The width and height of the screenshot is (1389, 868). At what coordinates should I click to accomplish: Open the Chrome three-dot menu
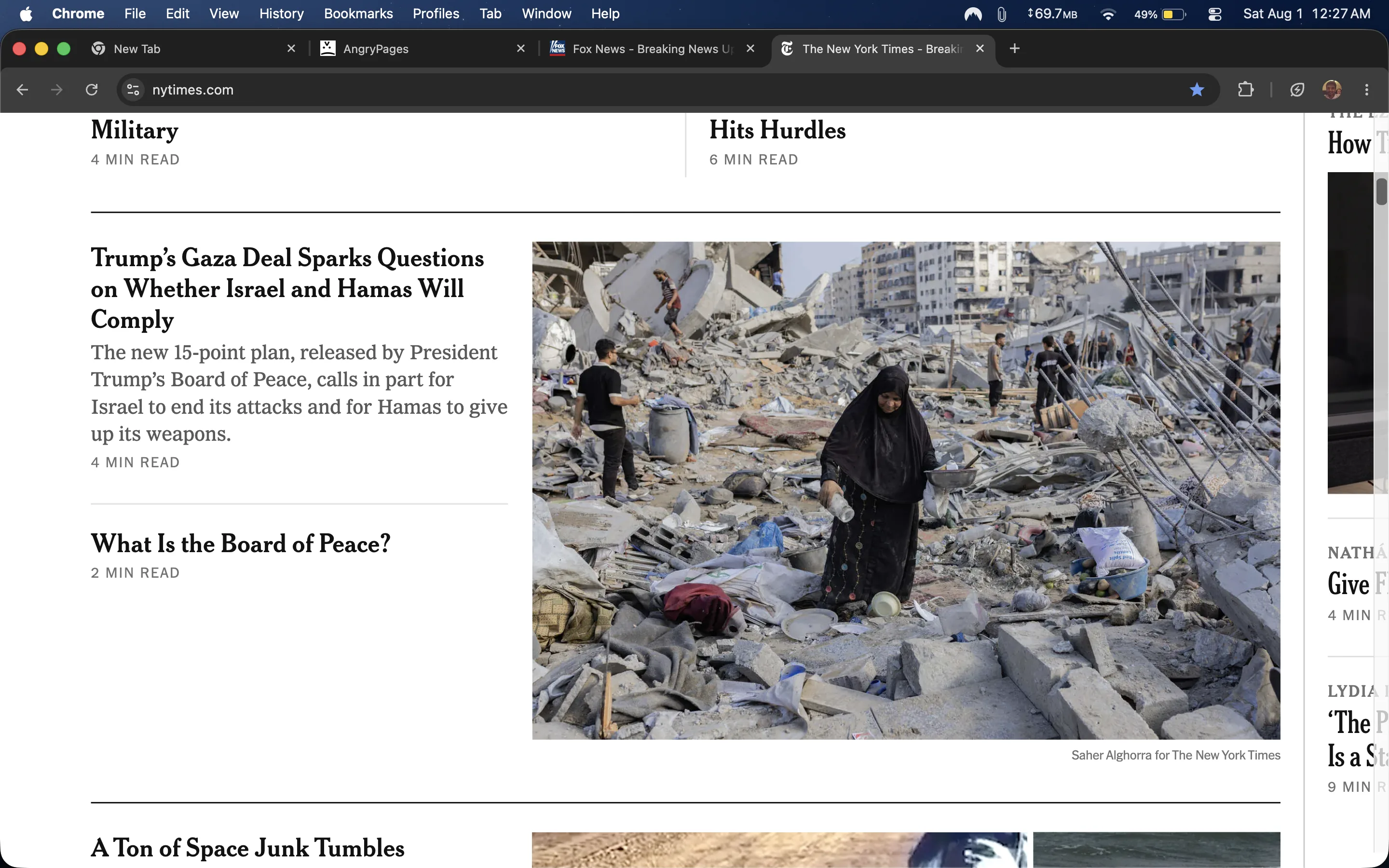pos(1367,90)
